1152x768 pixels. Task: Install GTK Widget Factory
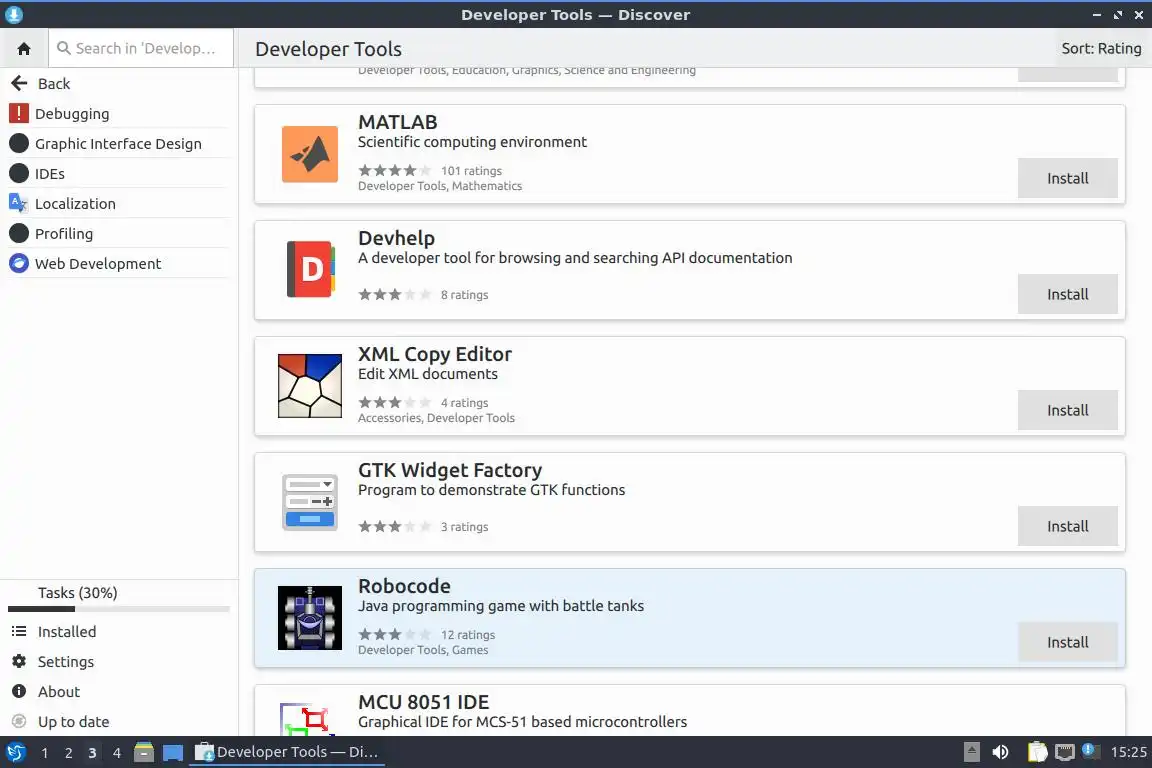pos(1068,526)
